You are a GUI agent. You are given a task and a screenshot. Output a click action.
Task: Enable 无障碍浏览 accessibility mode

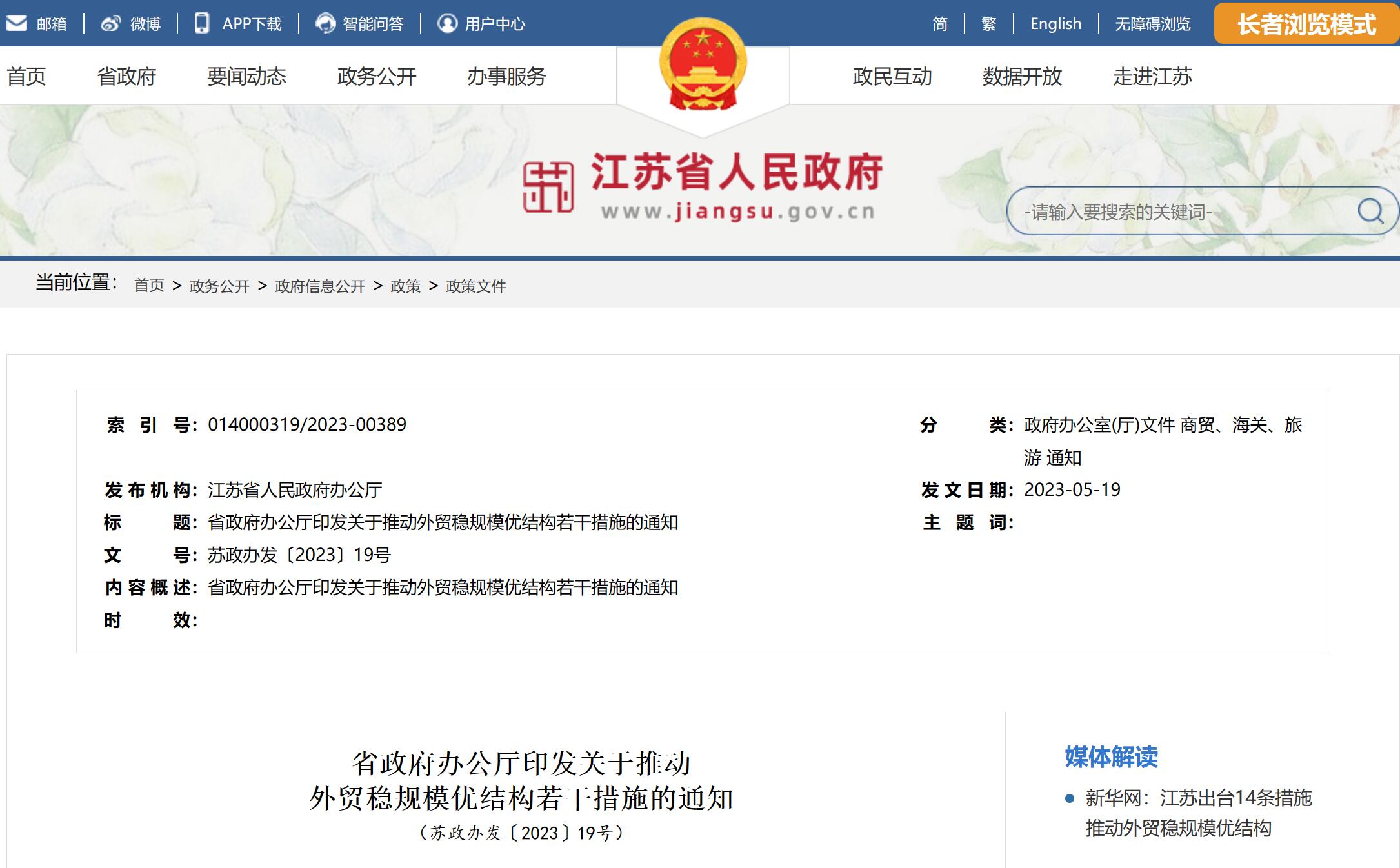1152,24
